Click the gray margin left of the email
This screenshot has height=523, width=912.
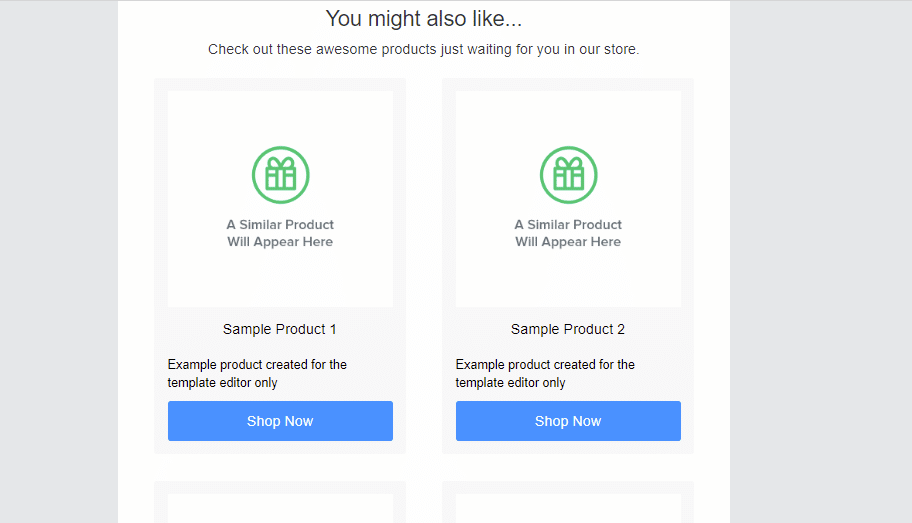coord(59,262)
